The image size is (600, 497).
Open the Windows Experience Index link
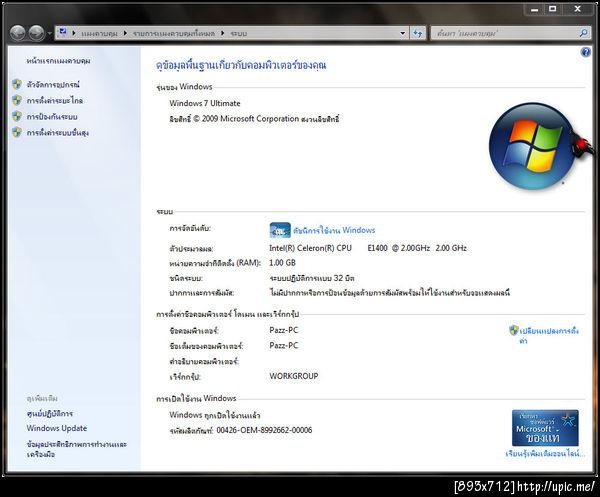tap(334, 230)
